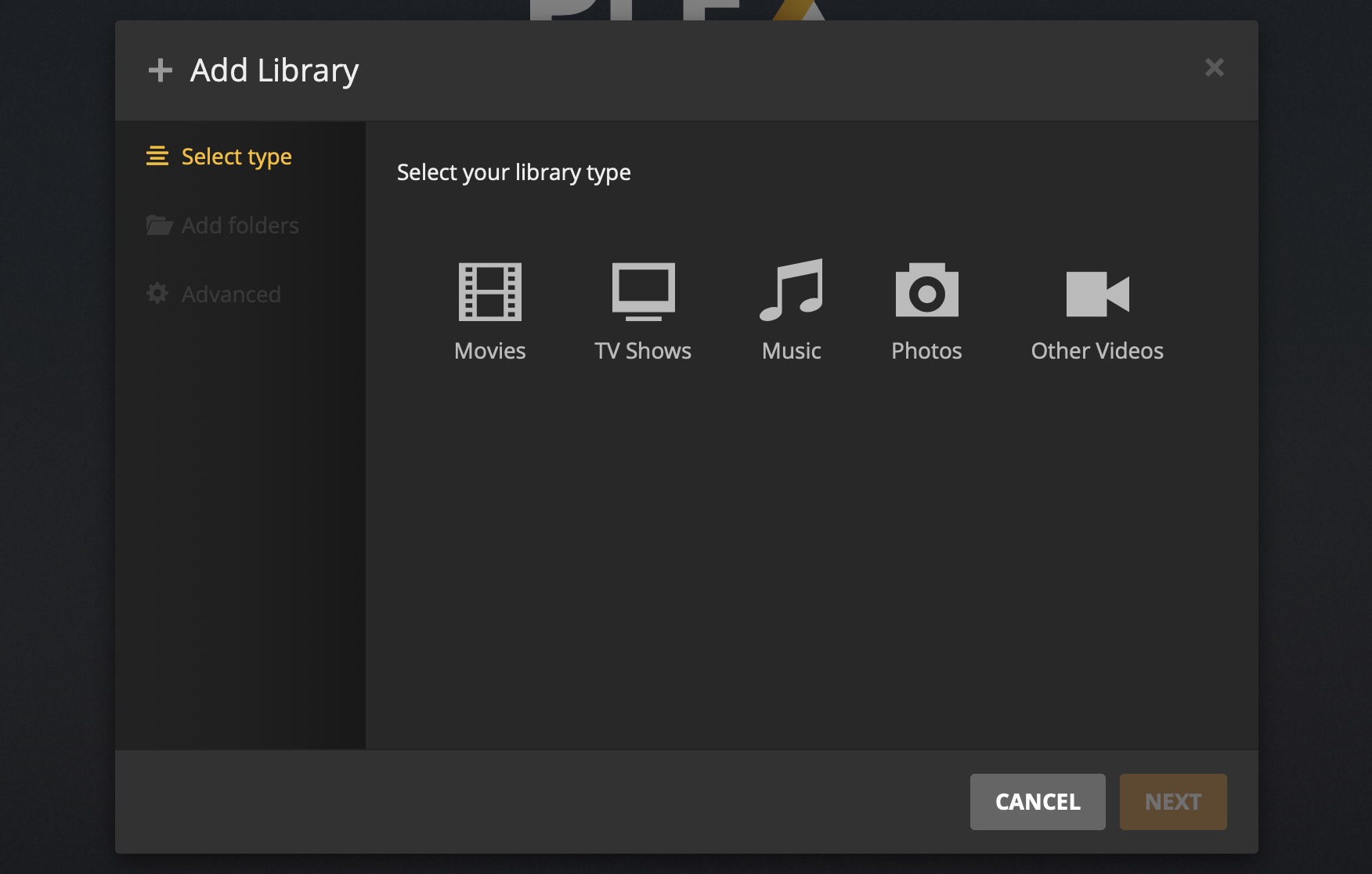Click the Movies text label
Image resolution: width=1372 pixels, height=874 pixels.
point(489,351)
